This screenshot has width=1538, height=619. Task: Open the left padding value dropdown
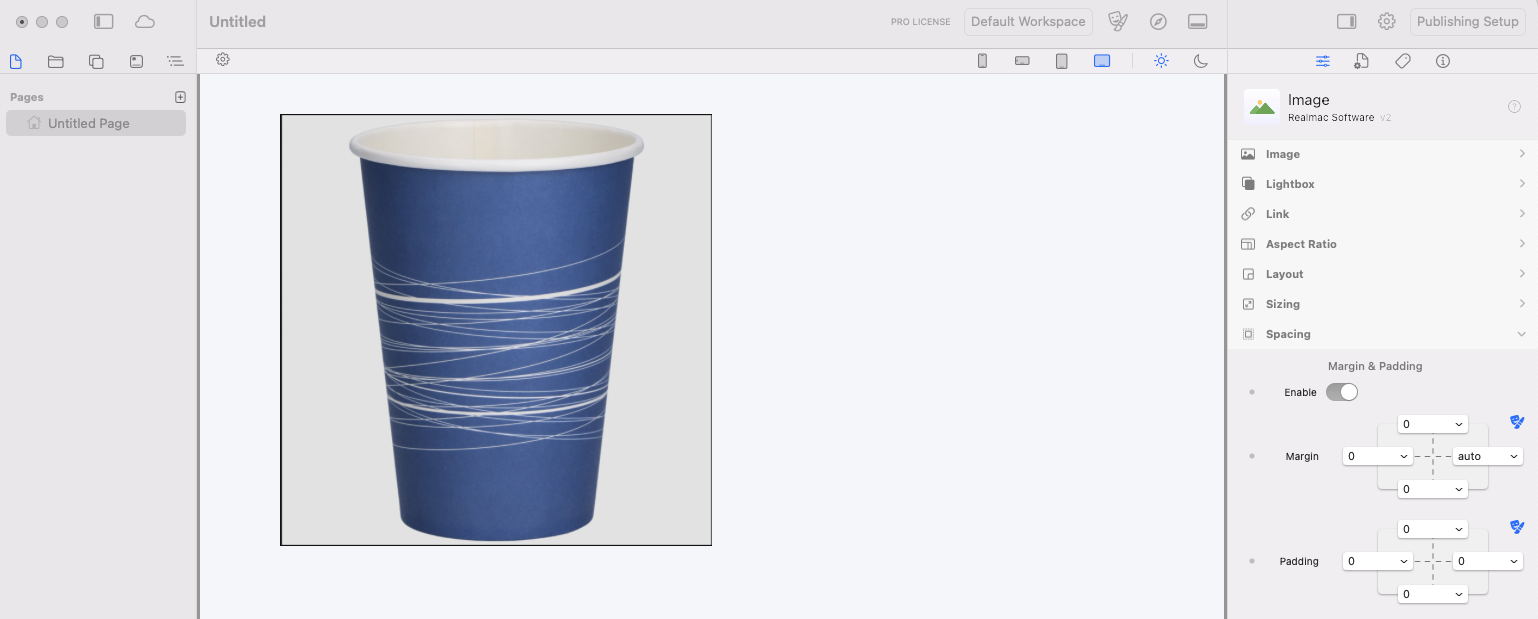pos(1377,561)
